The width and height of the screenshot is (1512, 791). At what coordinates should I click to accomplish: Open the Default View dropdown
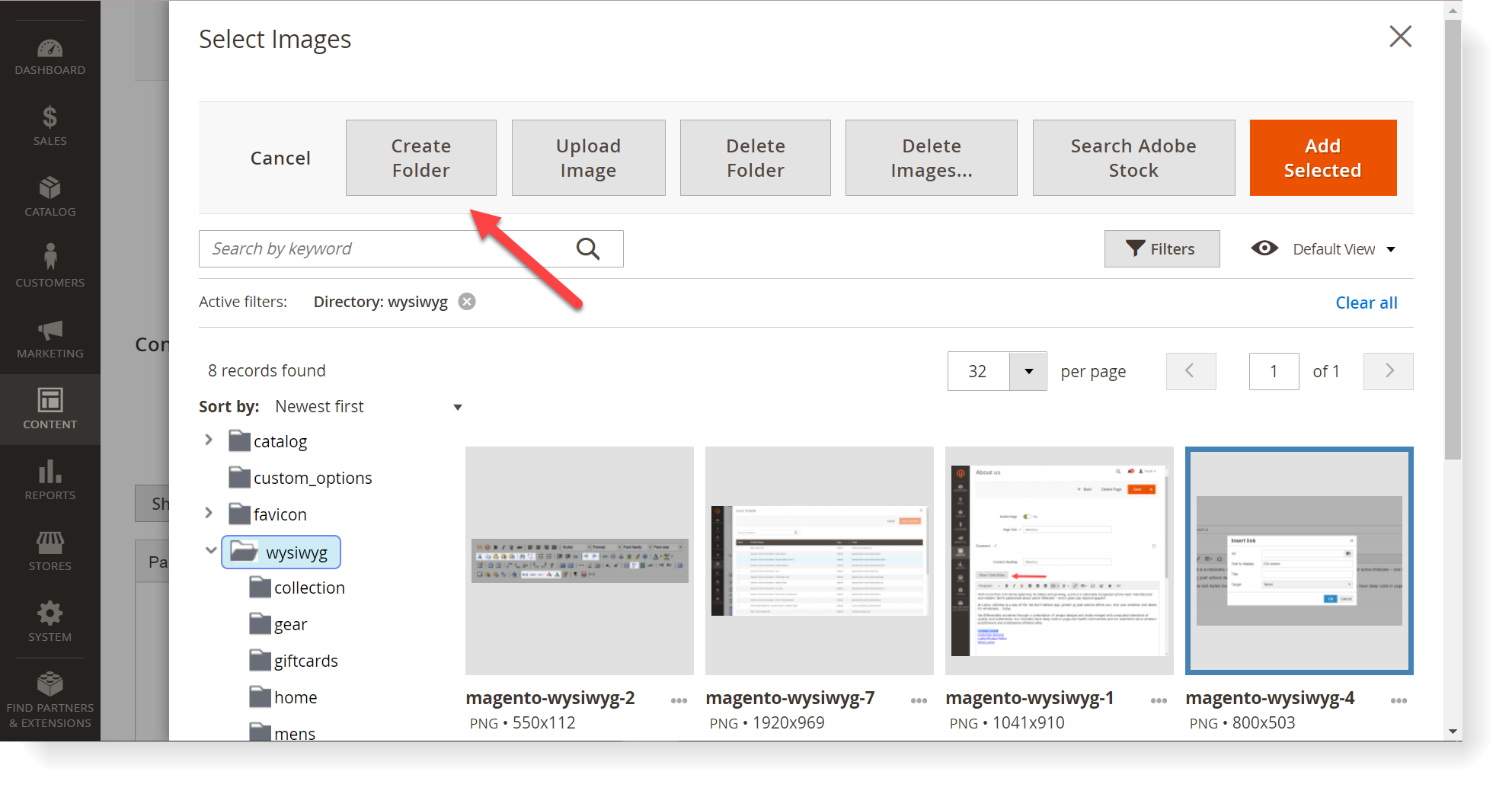(x=1324, y=249)
